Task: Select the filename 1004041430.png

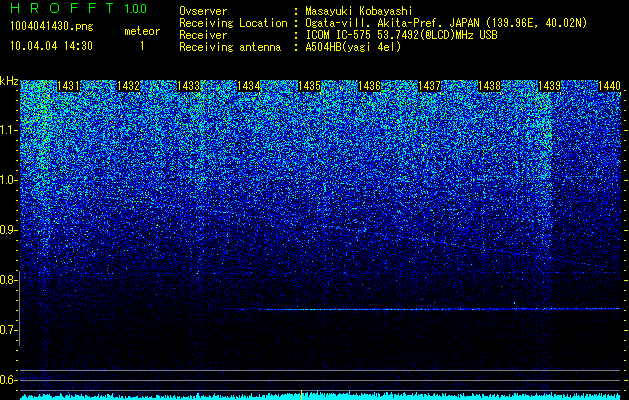Action: coord(52,27)
